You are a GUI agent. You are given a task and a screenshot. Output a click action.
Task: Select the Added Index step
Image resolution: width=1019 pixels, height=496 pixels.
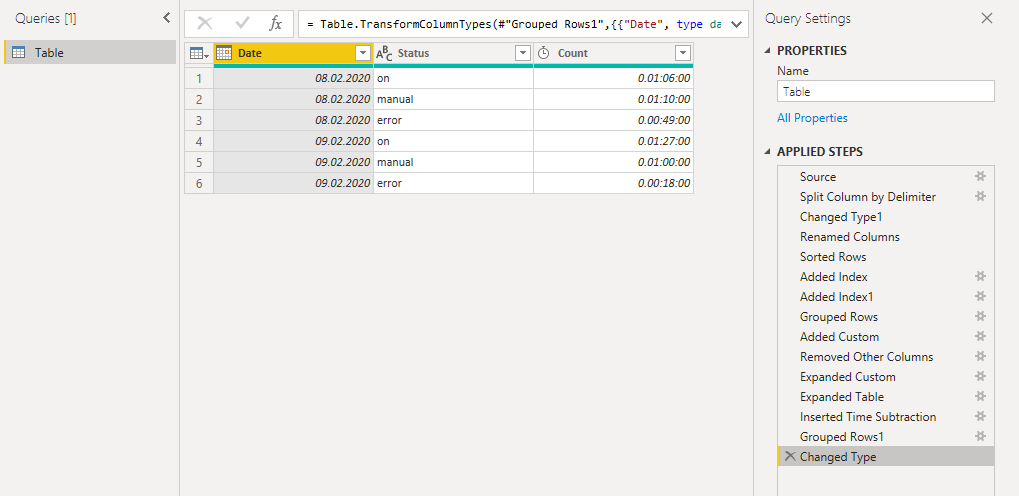(x=886, y=276)
